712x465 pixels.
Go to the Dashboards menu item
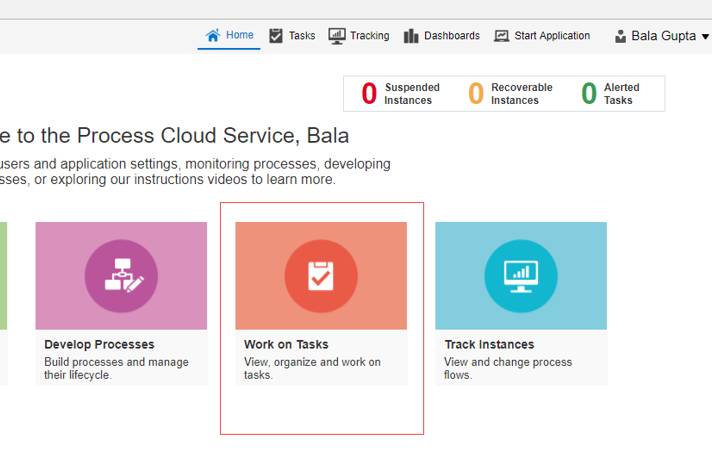click(x=451, y=36)
